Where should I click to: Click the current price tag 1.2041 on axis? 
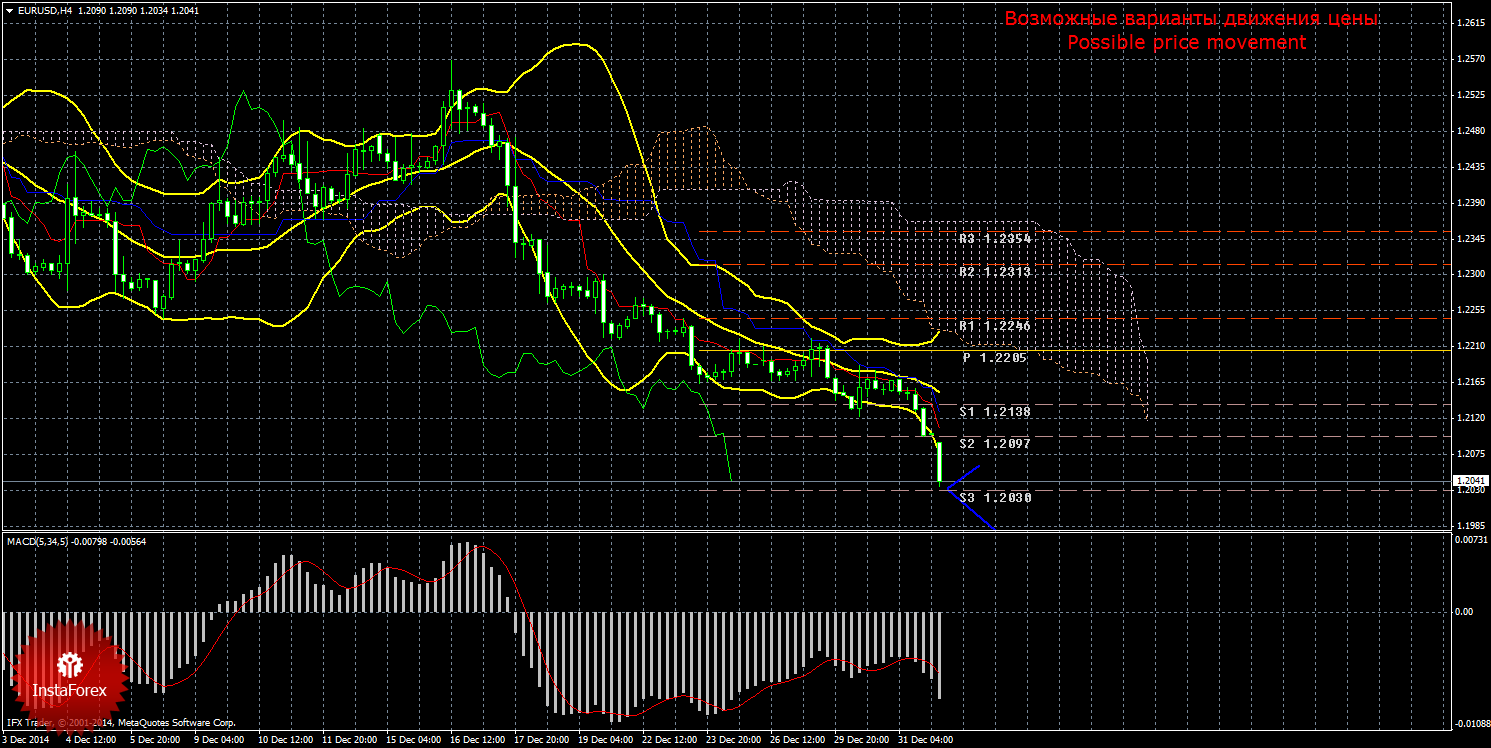point(1468,482)
